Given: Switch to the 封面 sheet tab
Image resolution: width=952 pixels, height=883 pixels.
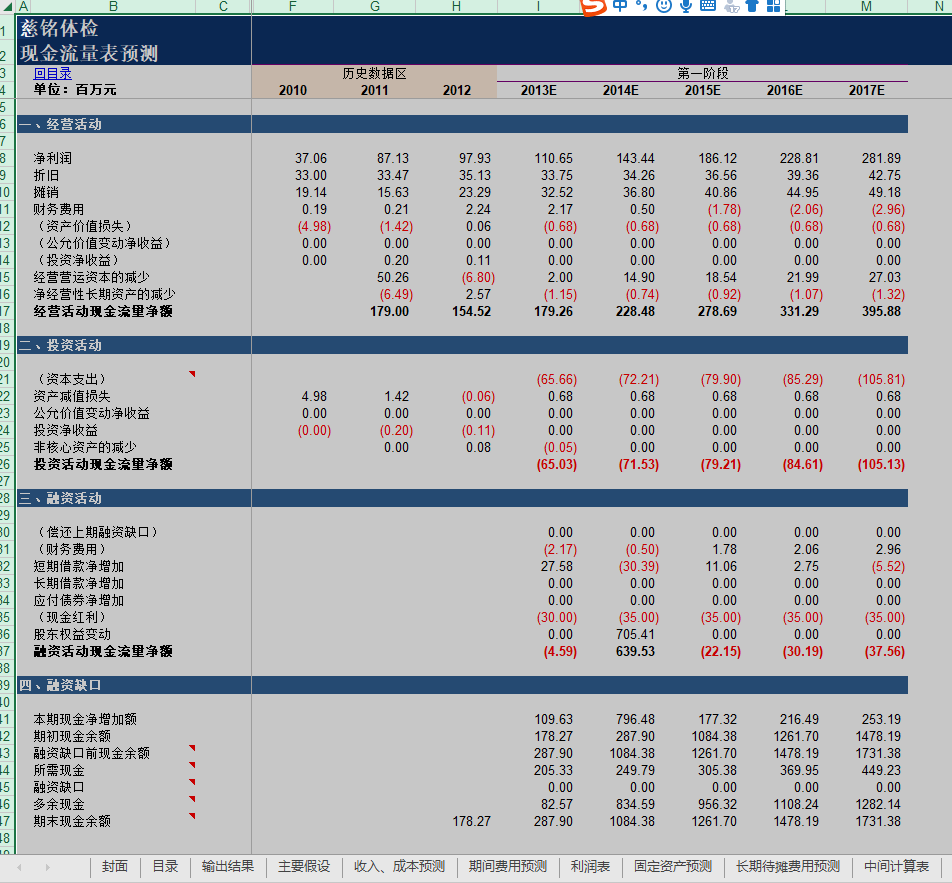Looking at the screenshot, I should click(x=114, y=867).
